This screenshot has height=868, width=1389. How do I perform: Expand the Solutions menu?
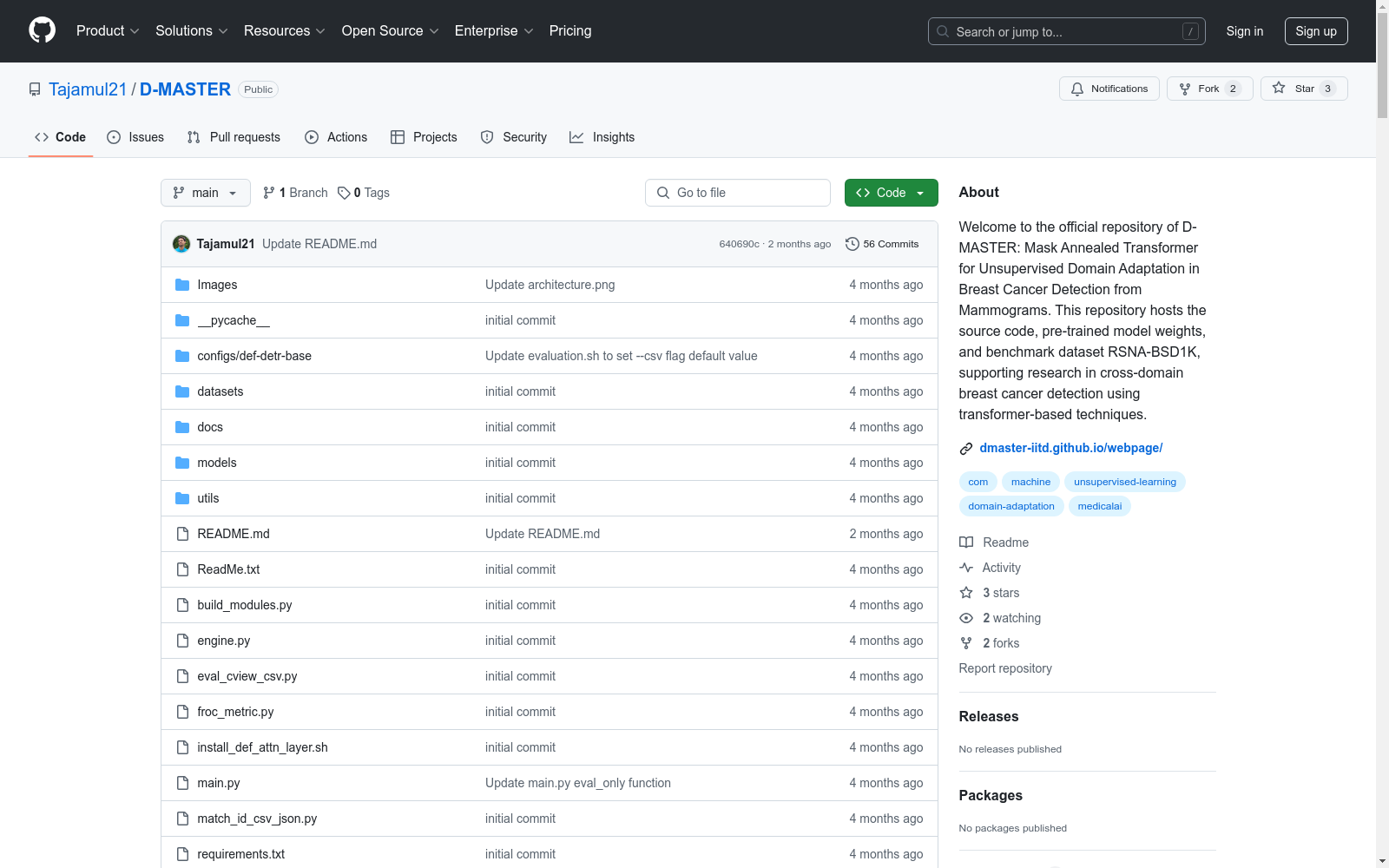tap(192, 30)
